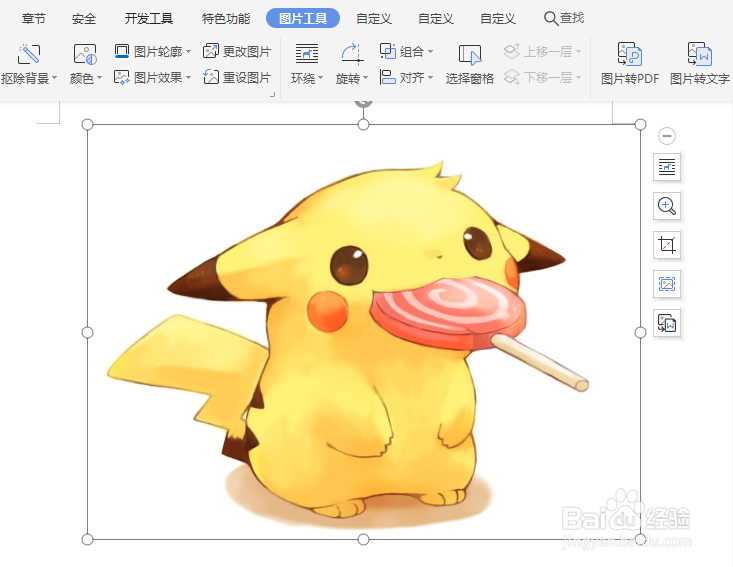
Task: Click the 旋转 rotate icon
Action: 352,54
